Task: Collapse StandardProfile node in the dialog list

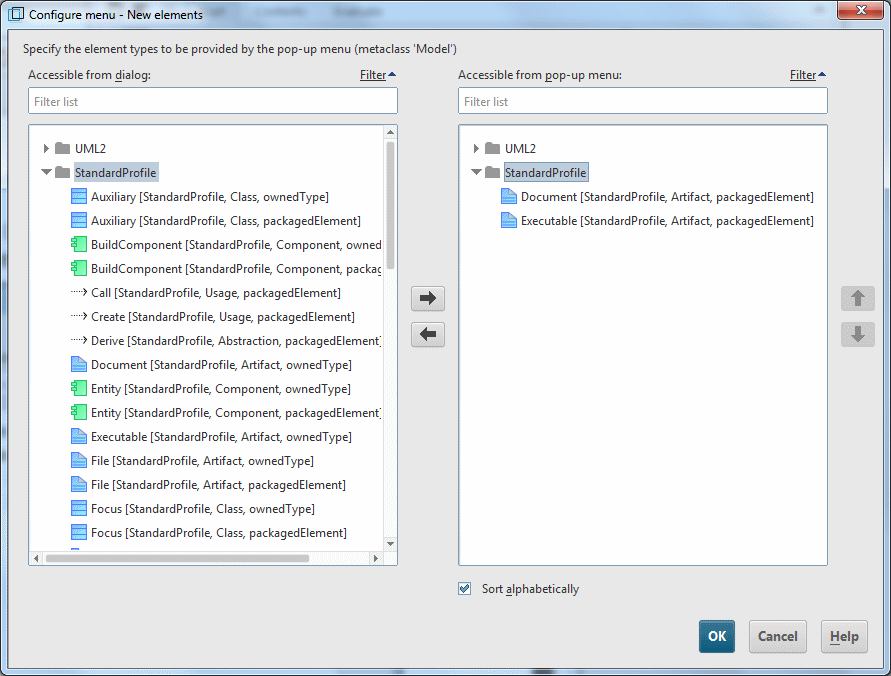Action: (46, 172)
